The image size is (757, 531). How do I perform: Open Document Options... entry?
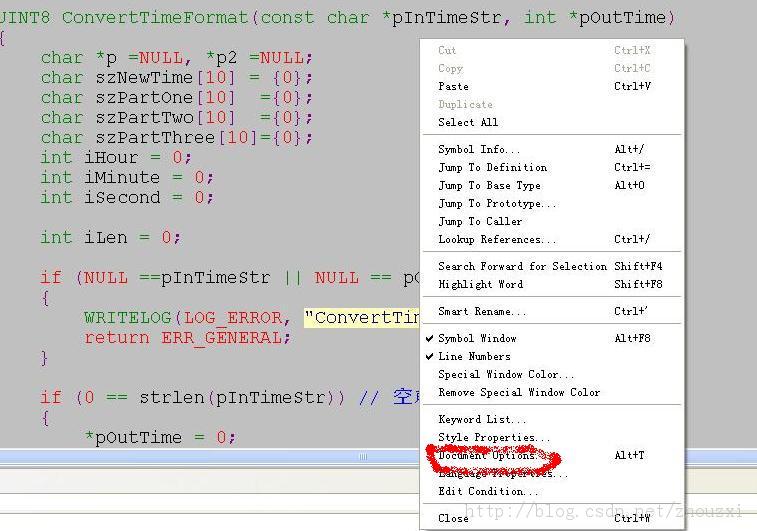tap(551, 455)
